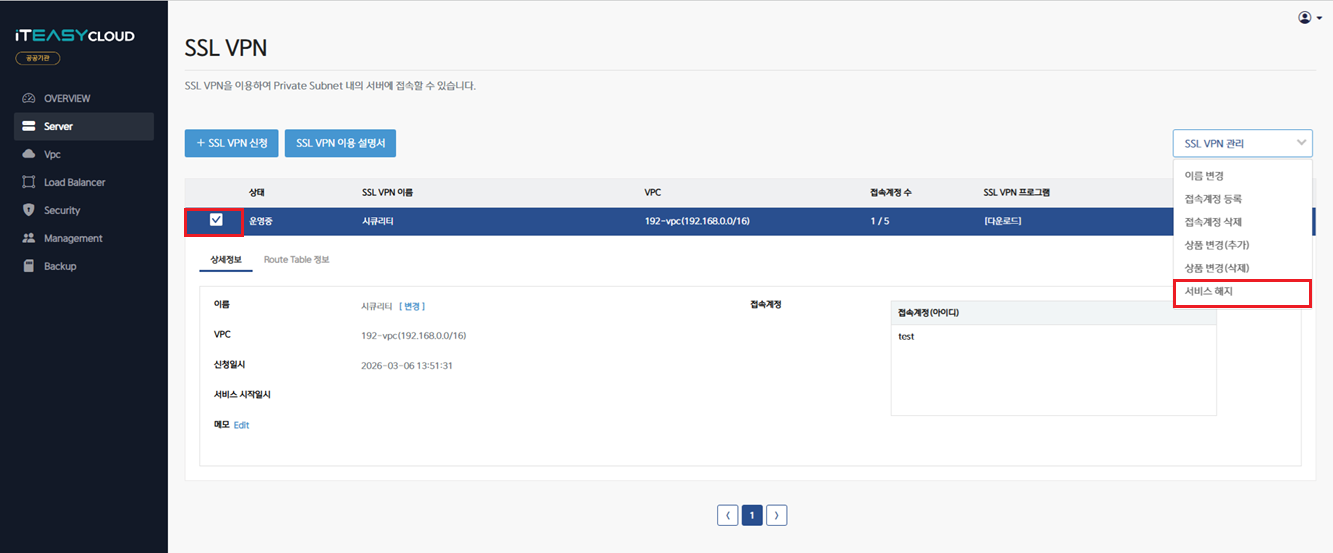Click the OVERVIEW dashboard icon in sidebar

click(28, 99)
